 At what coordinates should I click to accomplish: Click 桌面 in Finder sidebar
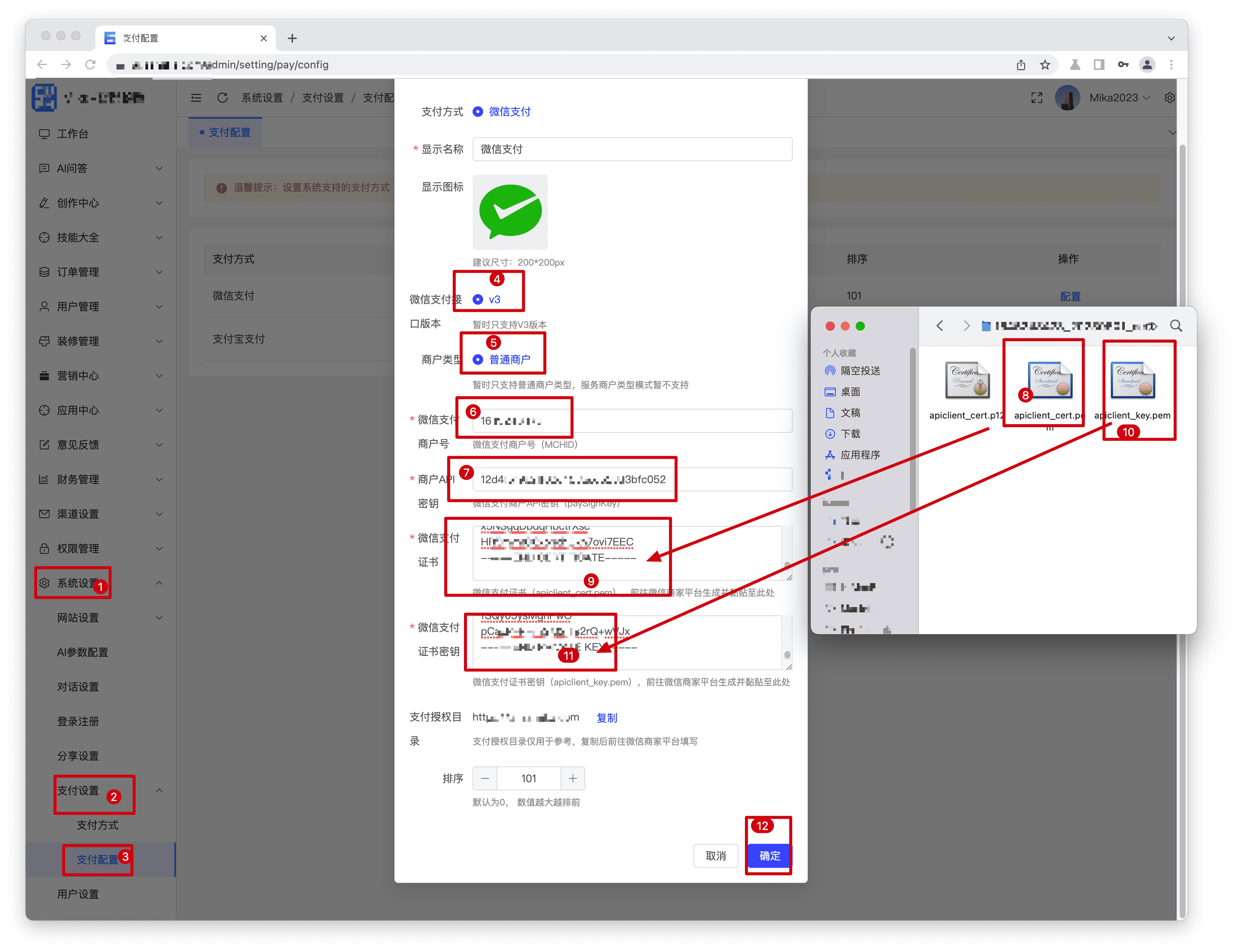tap(850, 391)
